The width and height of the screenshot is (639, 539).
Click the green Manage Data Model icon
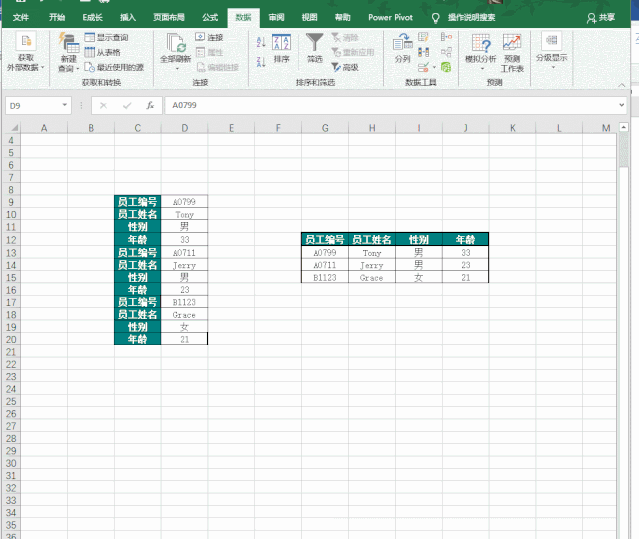pos(446,67)
